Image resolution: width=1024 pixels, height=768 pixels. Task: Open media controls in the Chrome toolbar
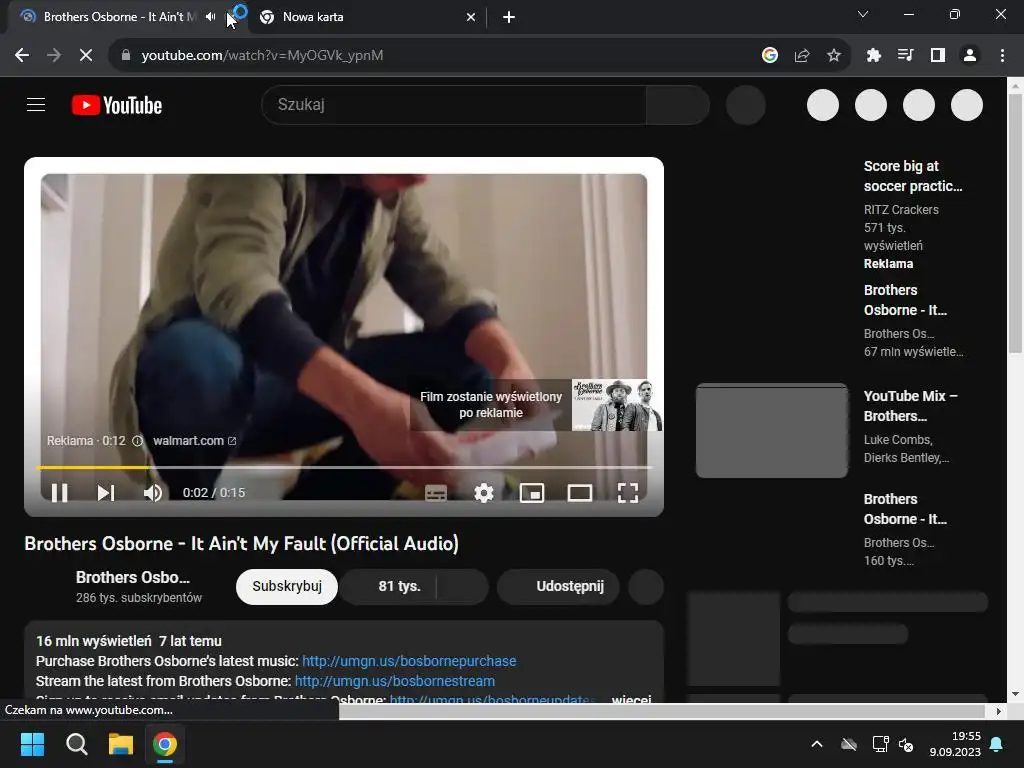[906, 56]
